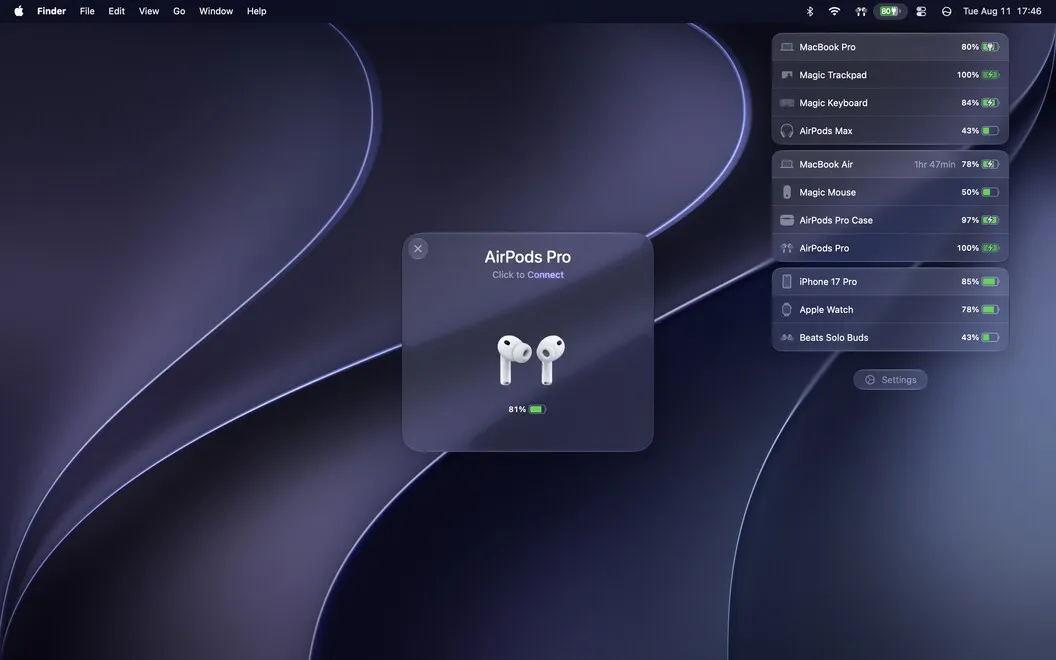Click the date and time in menu bar

[x=1002, y=11]
